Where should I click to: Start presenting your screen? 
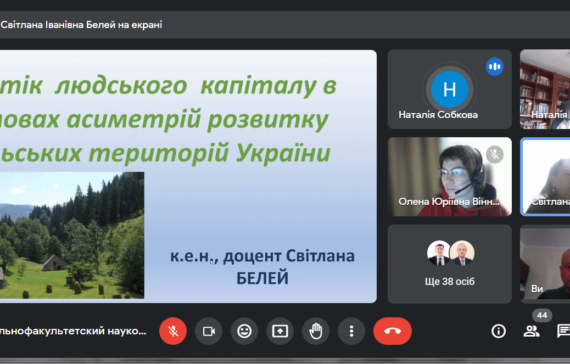tap(280, 331)
